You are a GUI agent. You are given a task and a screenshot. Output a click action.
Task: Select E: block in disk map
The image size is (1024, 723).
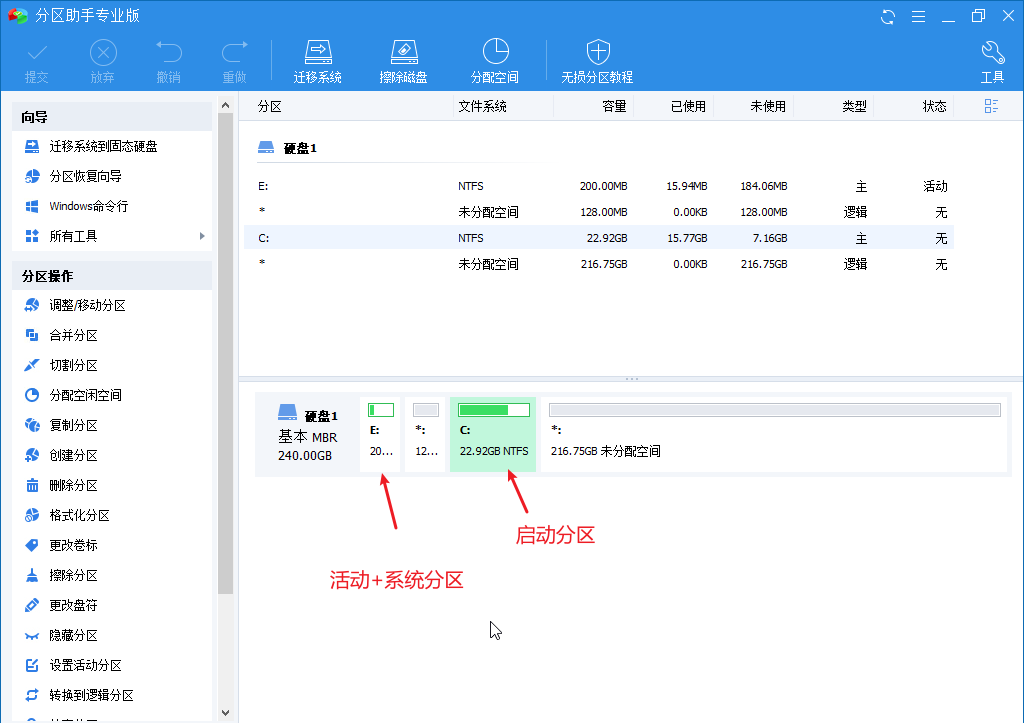coord(381,434)
